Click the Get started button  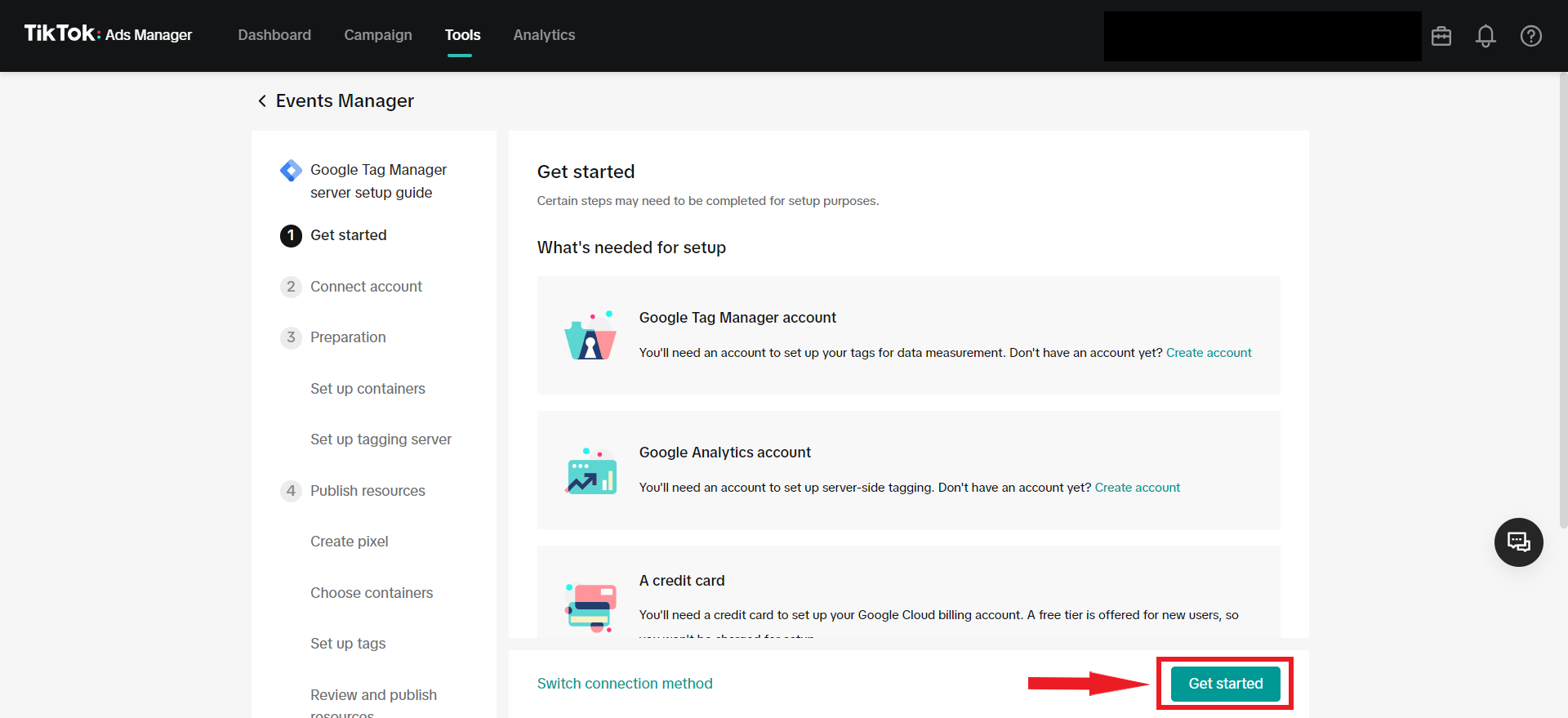pos(1225,684)
